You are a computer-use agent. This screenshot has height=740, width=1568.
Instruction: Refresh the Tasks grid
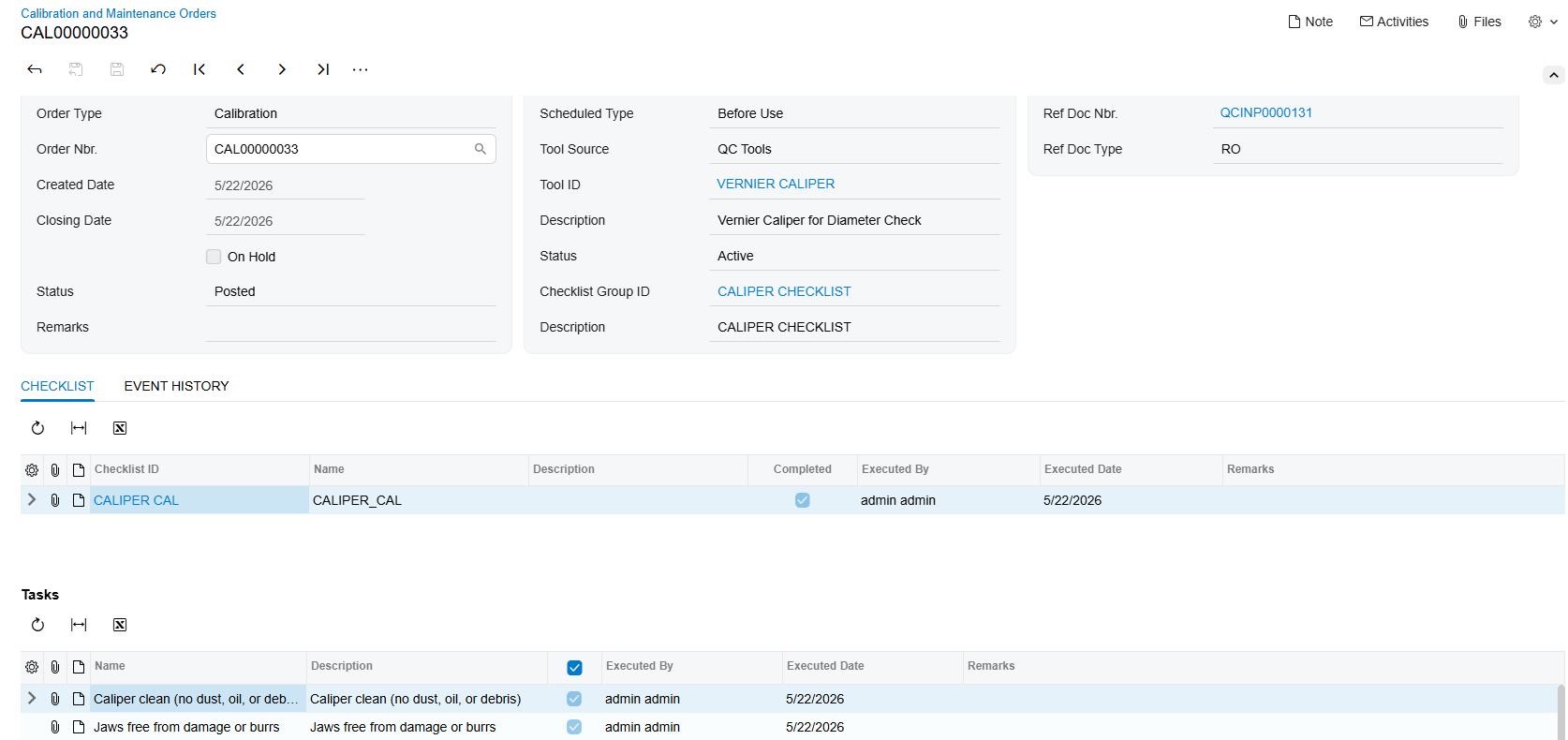click(37, 625)
